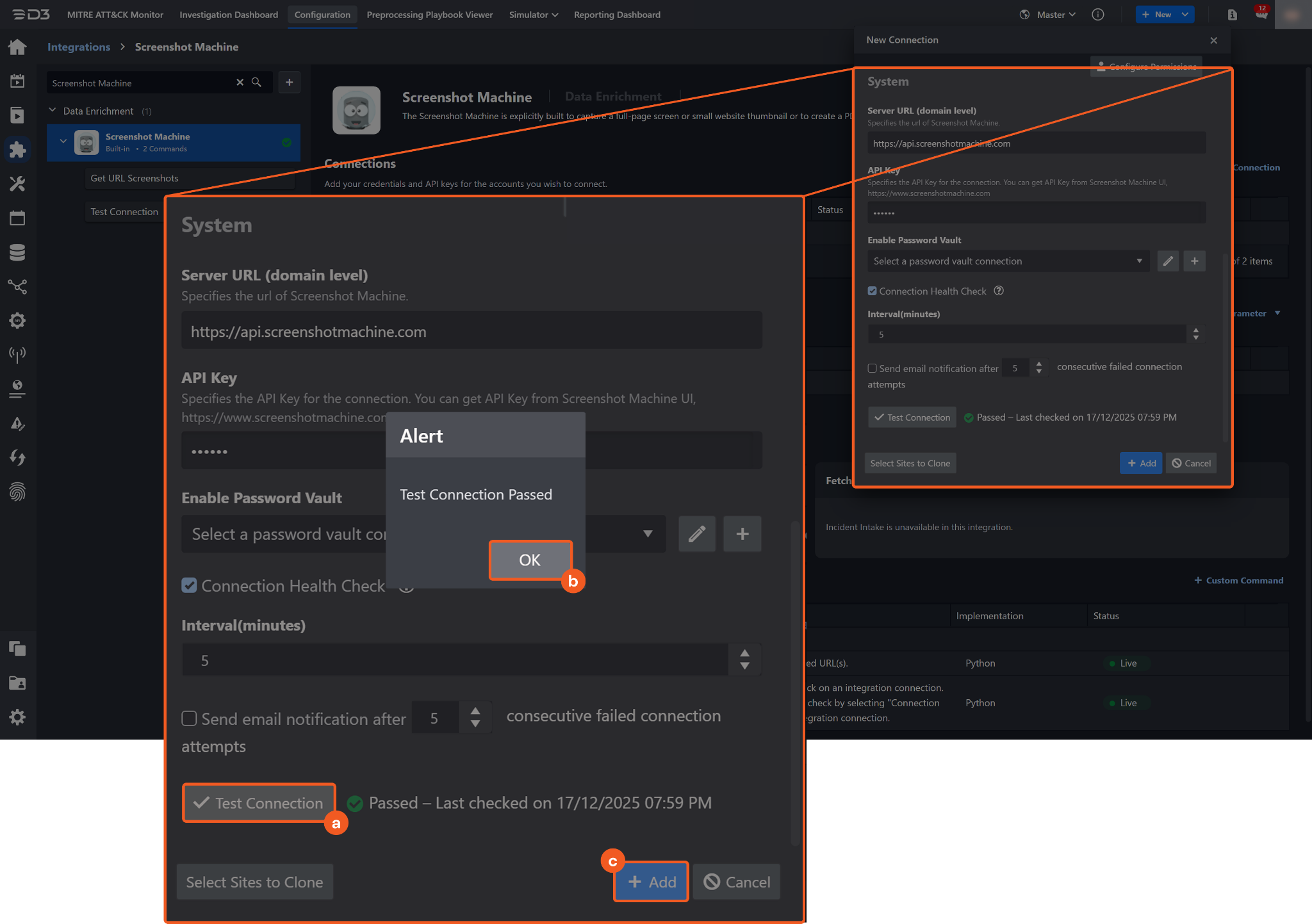The height and width of the screenshot is (924, 1312).
Task: Click the Select Sites to Clone button
Action: [x=254, y=882]
